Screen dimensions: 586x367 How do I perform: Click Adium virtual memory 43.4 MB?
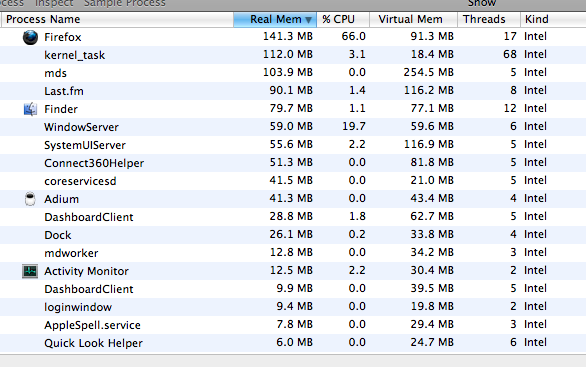pos(432,198)
